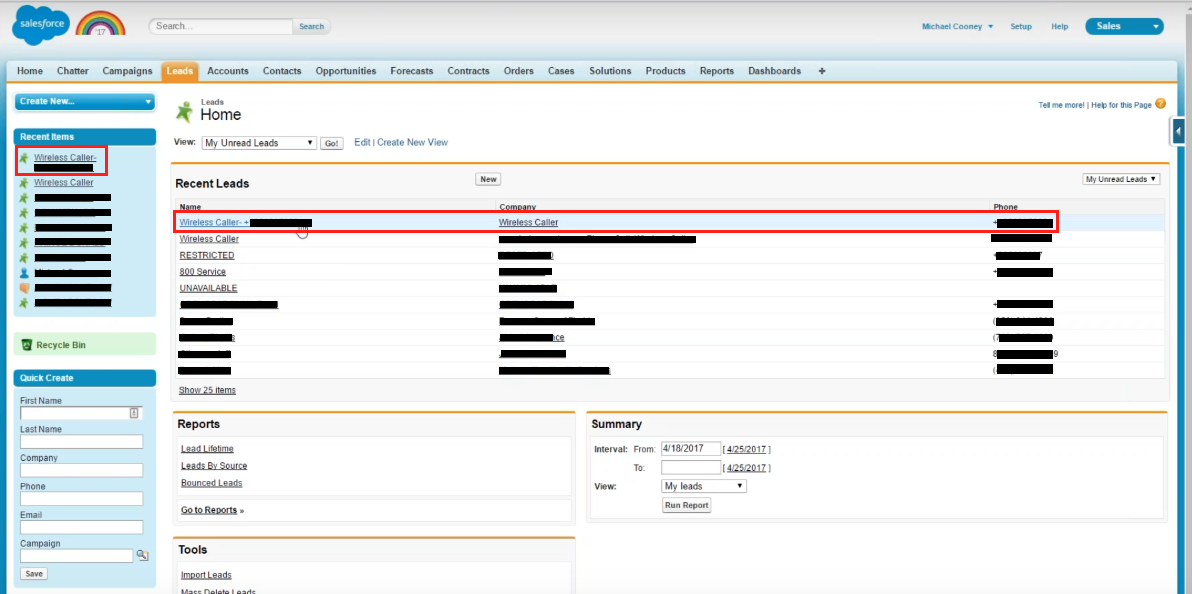Screen dimensions: 1192x594
Task: Open the My leads summary view dropdown
Action: pos(705,486)
